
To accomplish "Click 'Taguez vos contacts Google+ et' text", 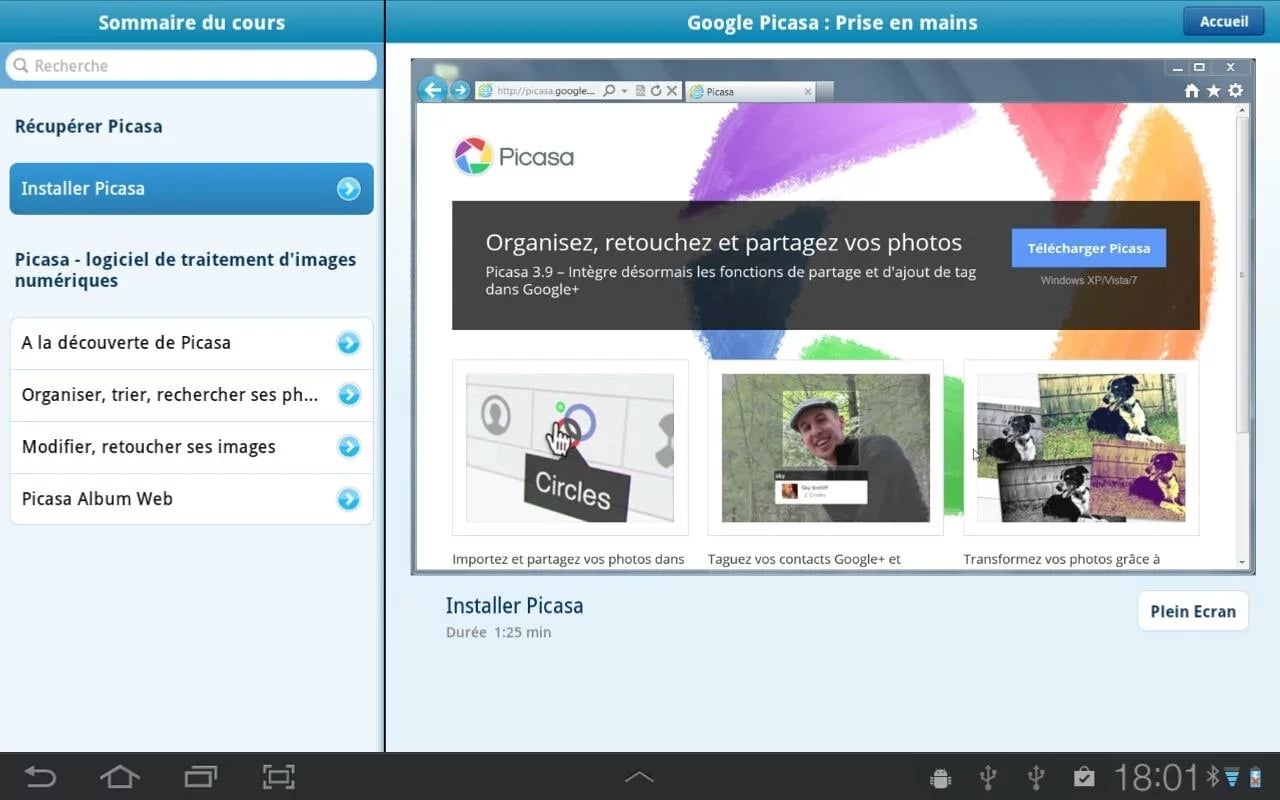I will [x=804, y=559].
